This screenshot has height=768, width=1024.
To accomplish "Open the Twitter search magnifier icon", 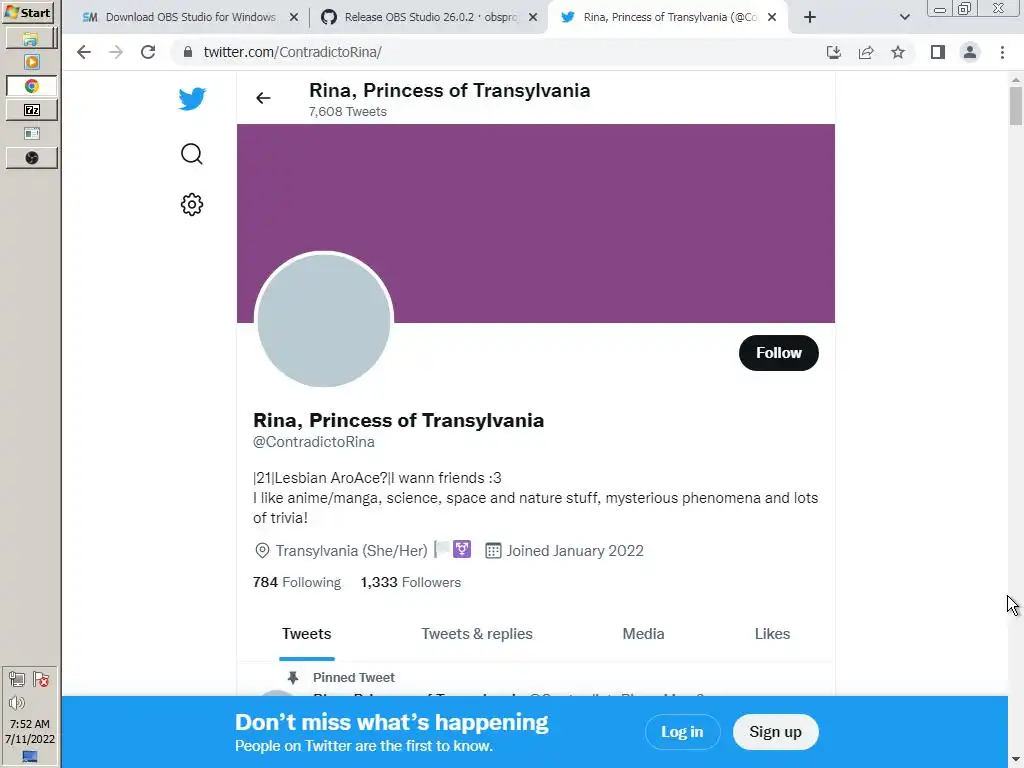I will pos(191,154).
